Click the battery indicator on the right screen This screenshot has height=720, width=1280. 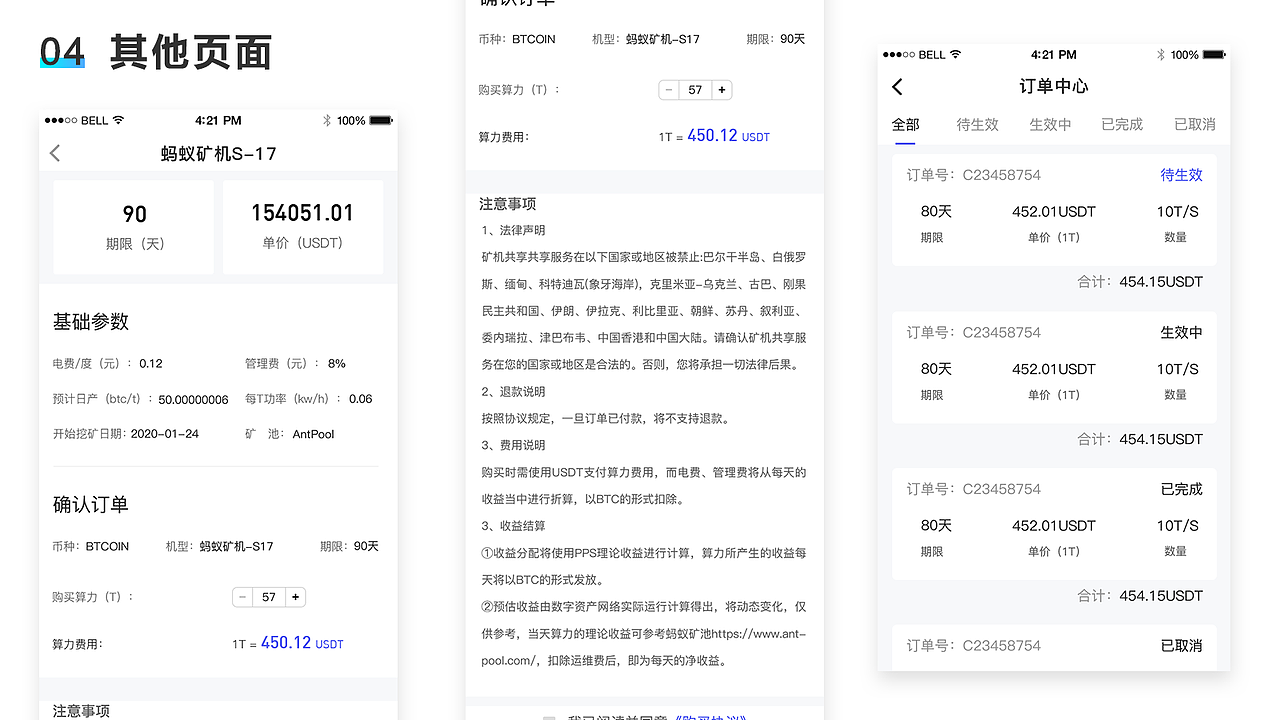click(1211, 55)
